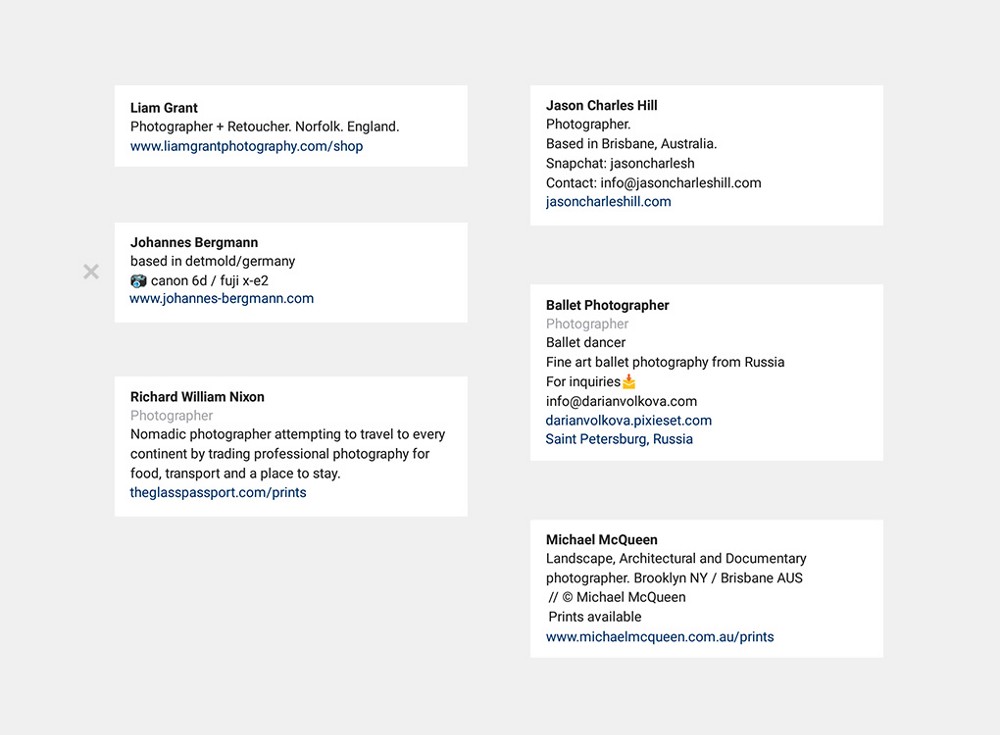Click the gray X beside Johannes Bergmann card
Screen dimensions: 1000x735
pos(91,272)
